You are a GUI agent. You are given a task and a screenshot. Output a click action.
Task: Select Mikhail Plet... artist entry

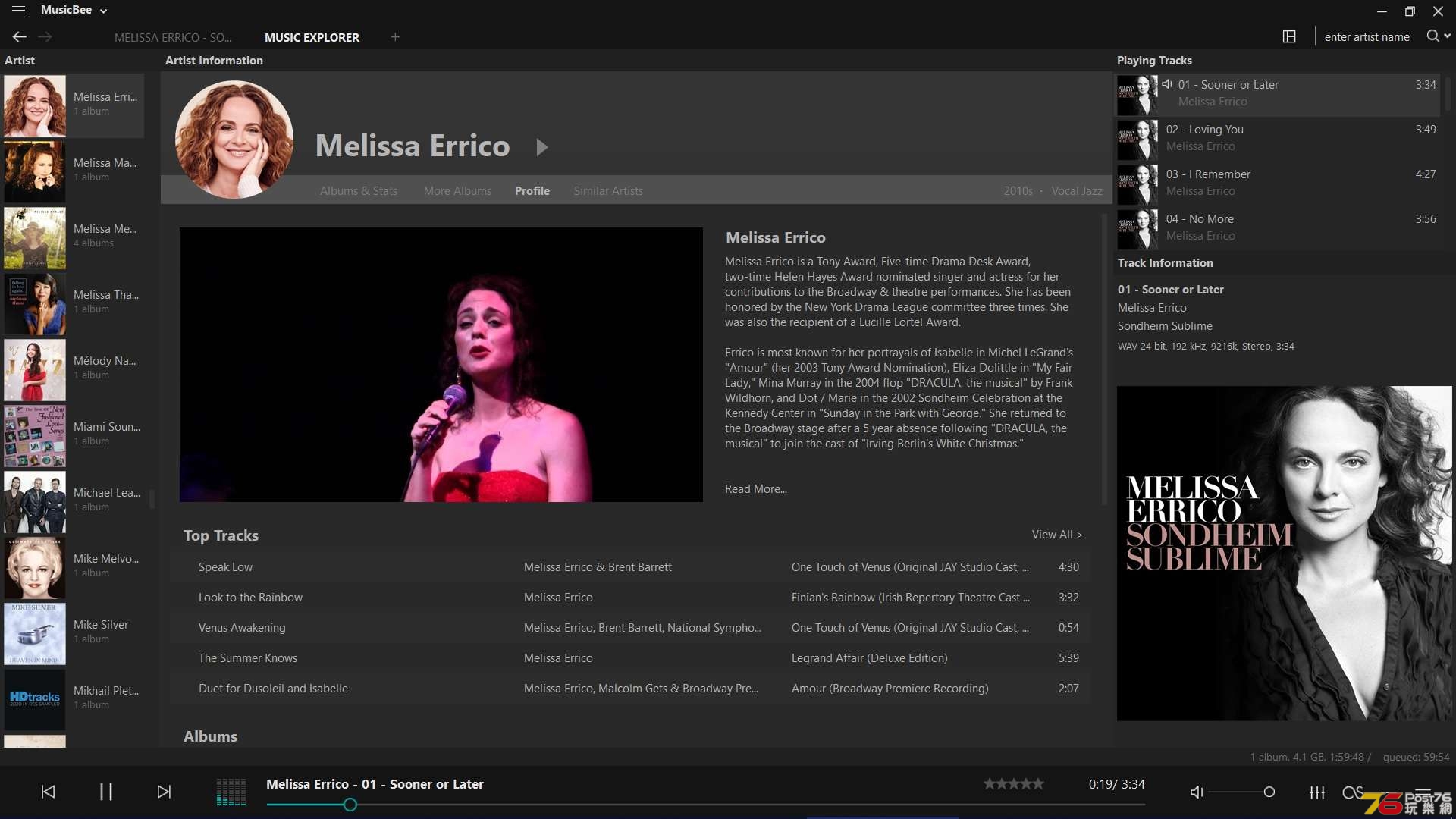(74, 699)
